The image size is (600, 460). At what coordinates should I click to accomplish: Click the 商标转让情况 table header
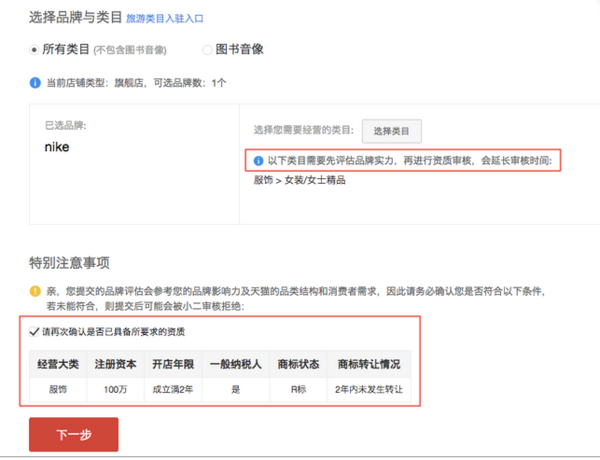369,364
